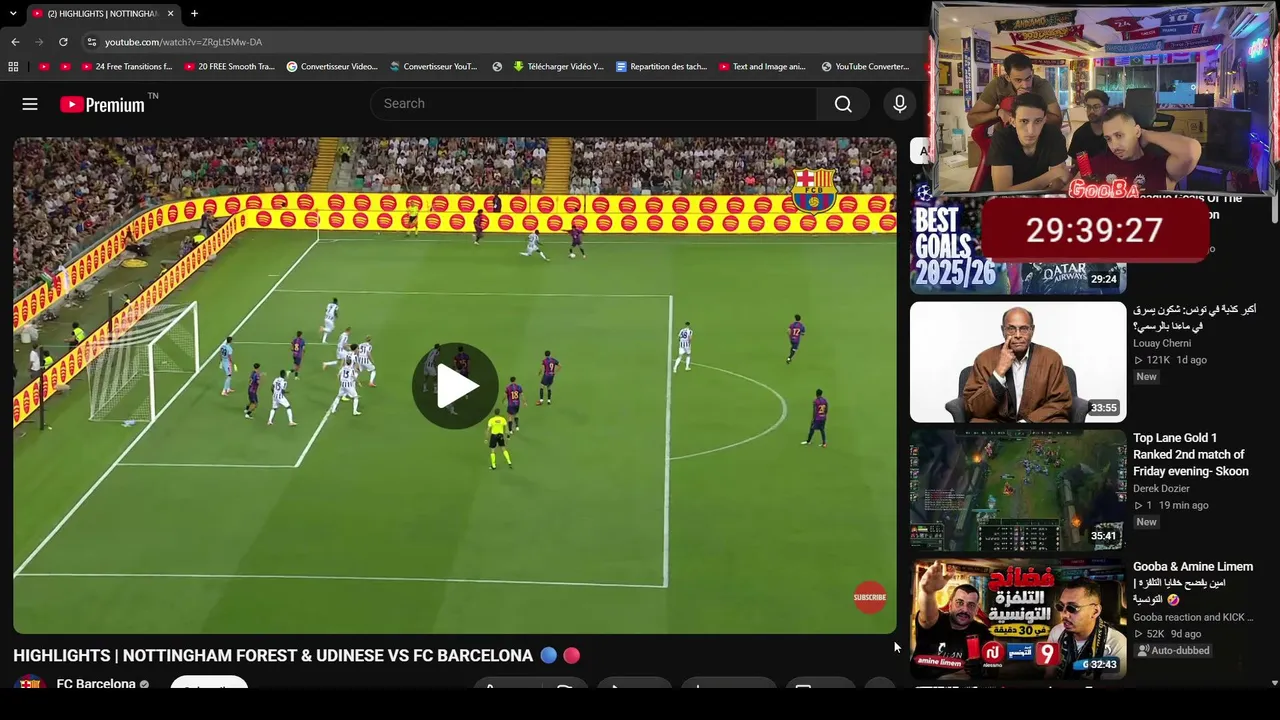Click the Derek Dozier channel name
Viewport: 1280px width, 720px height.
point(1161,489)
